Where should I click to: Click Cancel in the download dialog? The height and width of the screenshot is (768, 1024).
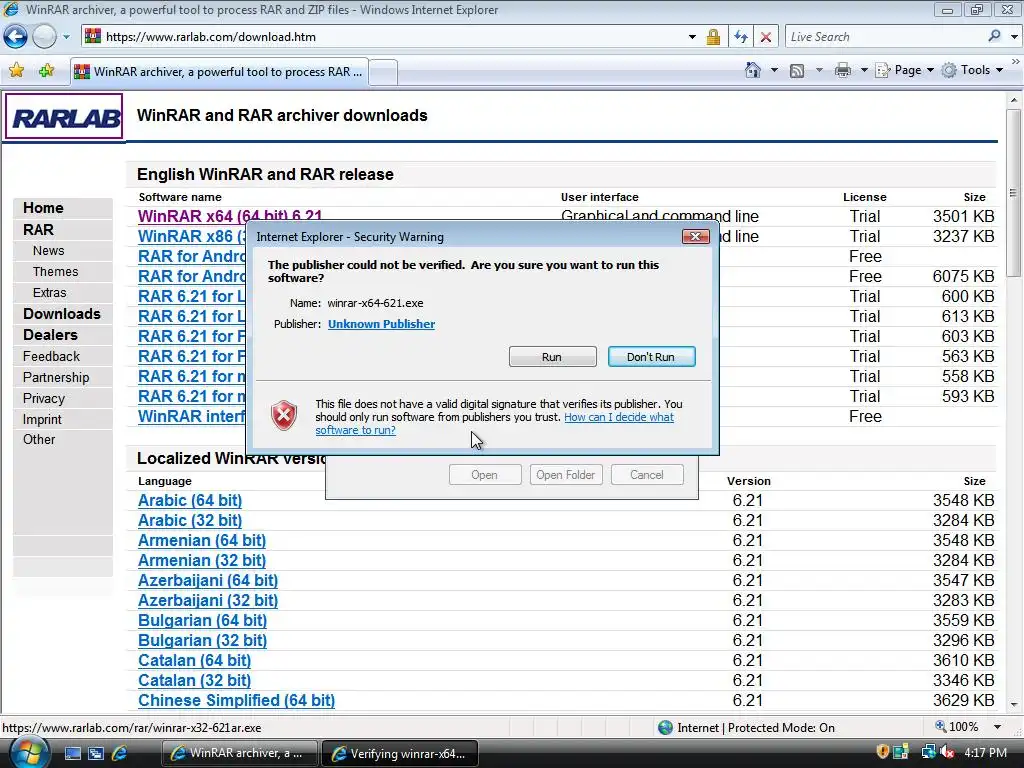click(x=647, y=475)
